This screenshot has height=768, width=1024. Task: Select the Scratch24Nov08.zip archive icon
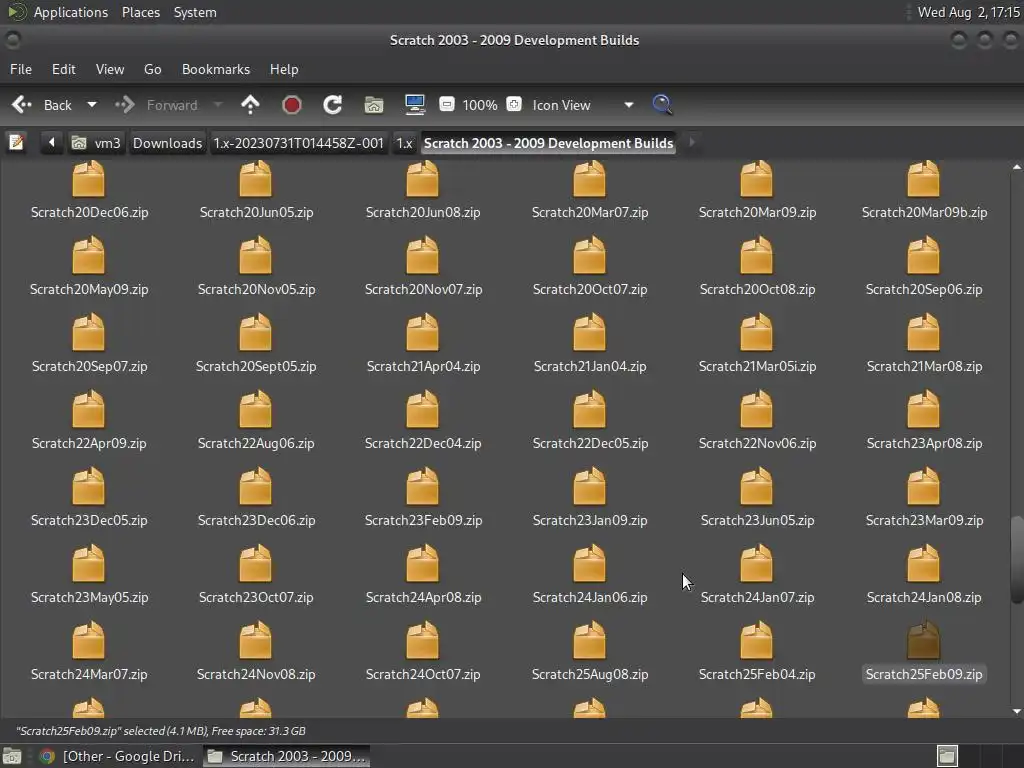pyautogui.click(x=255, y=641)
